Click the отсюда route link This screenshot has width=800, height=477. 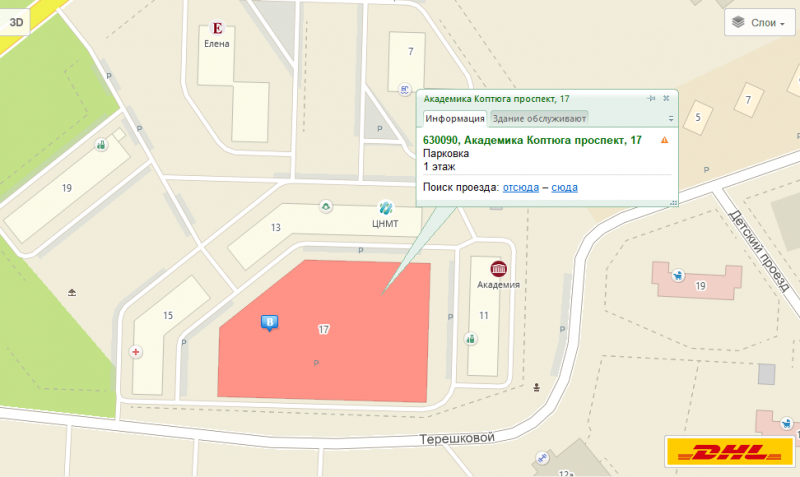click(520, 187)
